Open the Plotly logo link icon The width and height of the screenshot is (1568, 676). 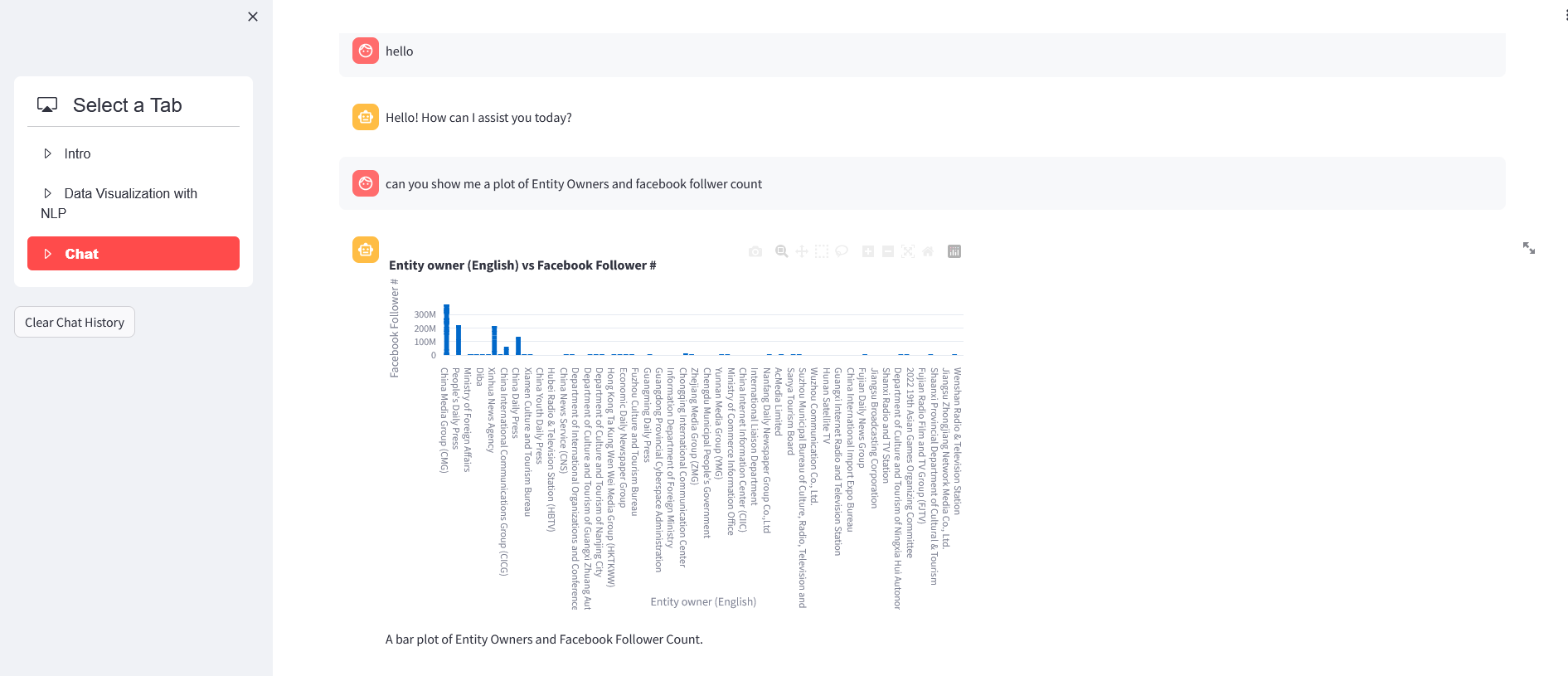954,251
